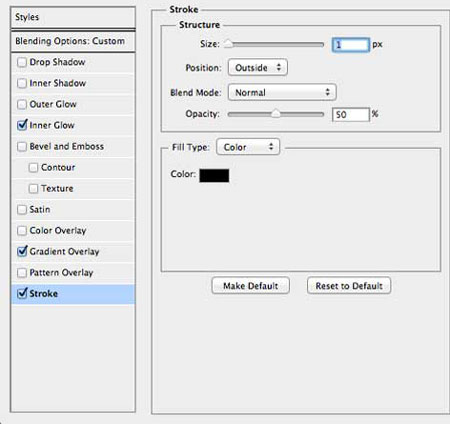450x424 pixels.
Task: Click the Opacity slider handle
Action: coord(276,114)
